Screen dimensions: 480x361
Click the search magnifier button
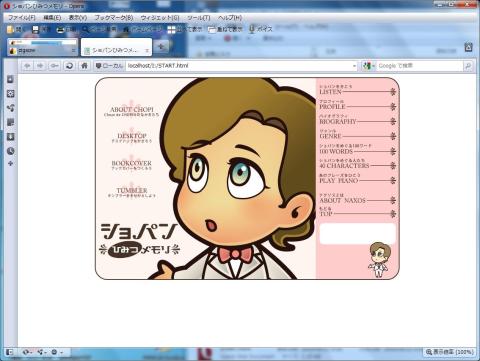(468, 66)
